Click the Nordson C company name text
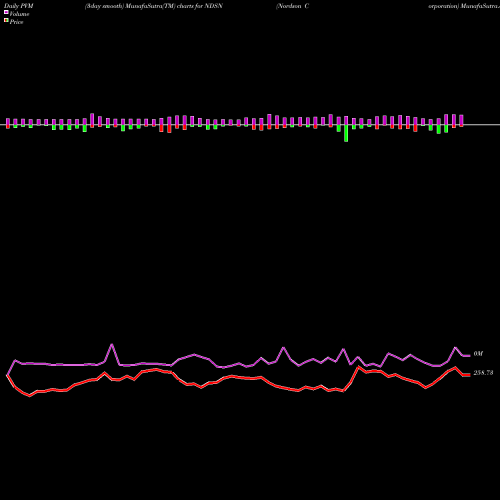The width and height of the screenshot is (500, 500). click(x=292, y=6)
